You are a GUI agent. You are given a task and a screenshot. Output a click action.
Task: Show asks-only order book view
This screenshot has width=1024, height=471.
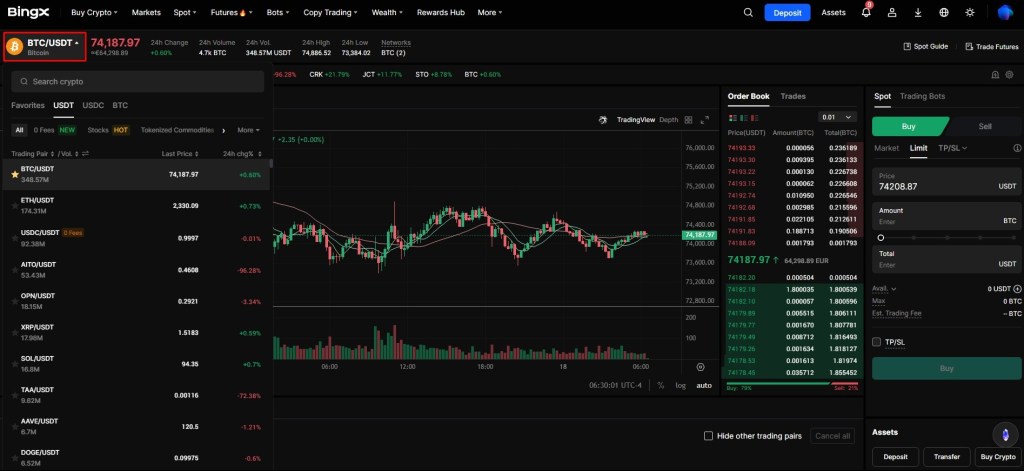click(756, 118)
